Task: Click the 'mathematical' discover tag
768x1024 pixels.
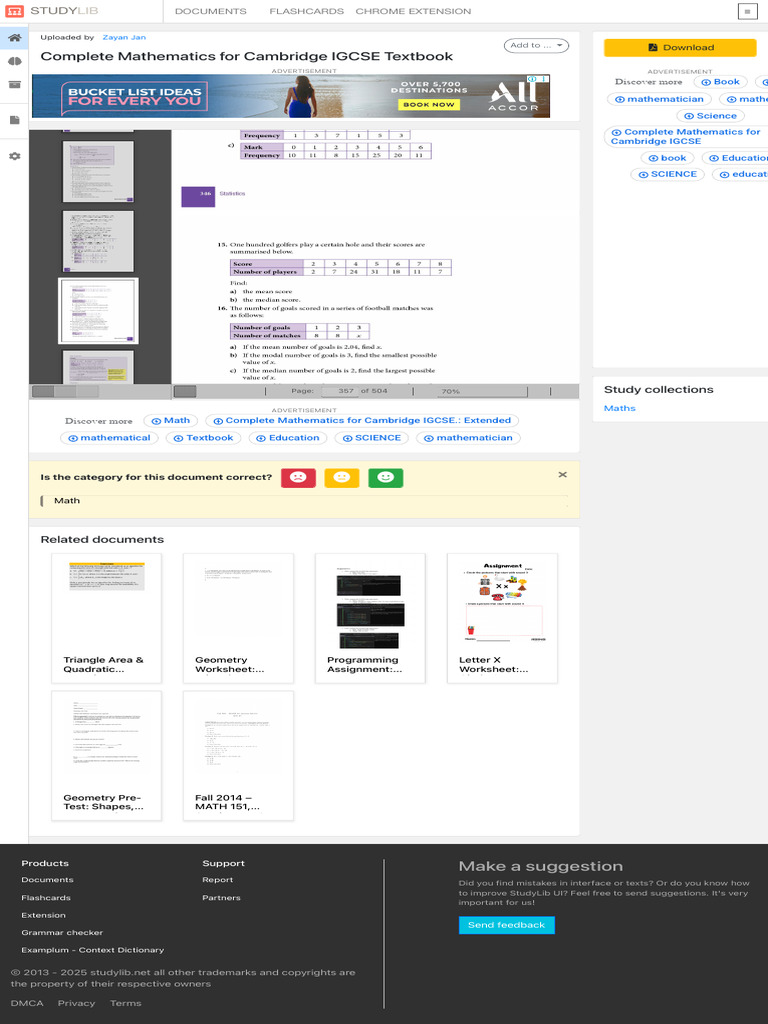Action: pyautogui.click(x=109, y=438)
